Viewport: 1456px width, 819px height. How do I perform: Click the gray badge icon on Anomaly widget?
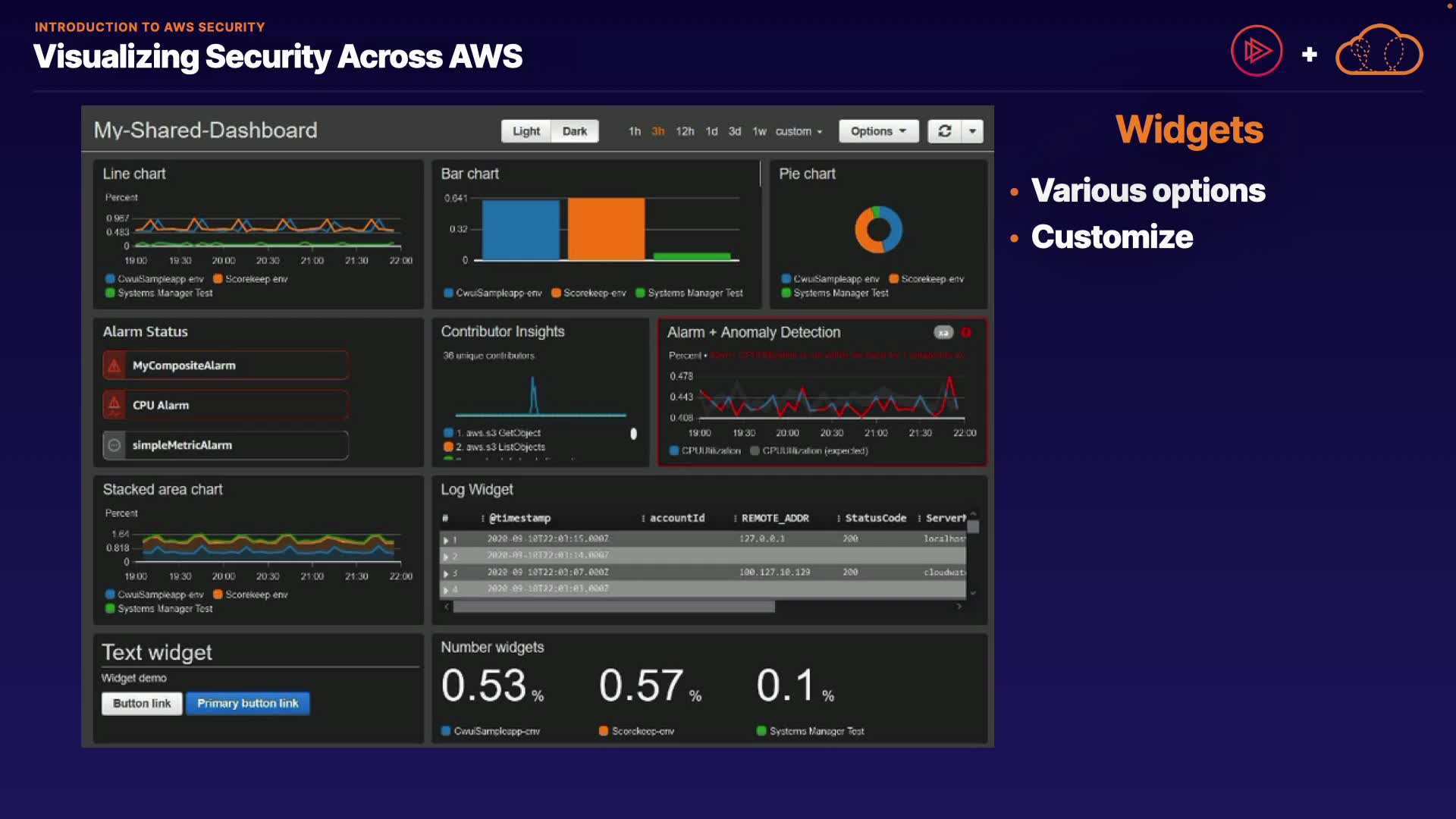(943, 332)
